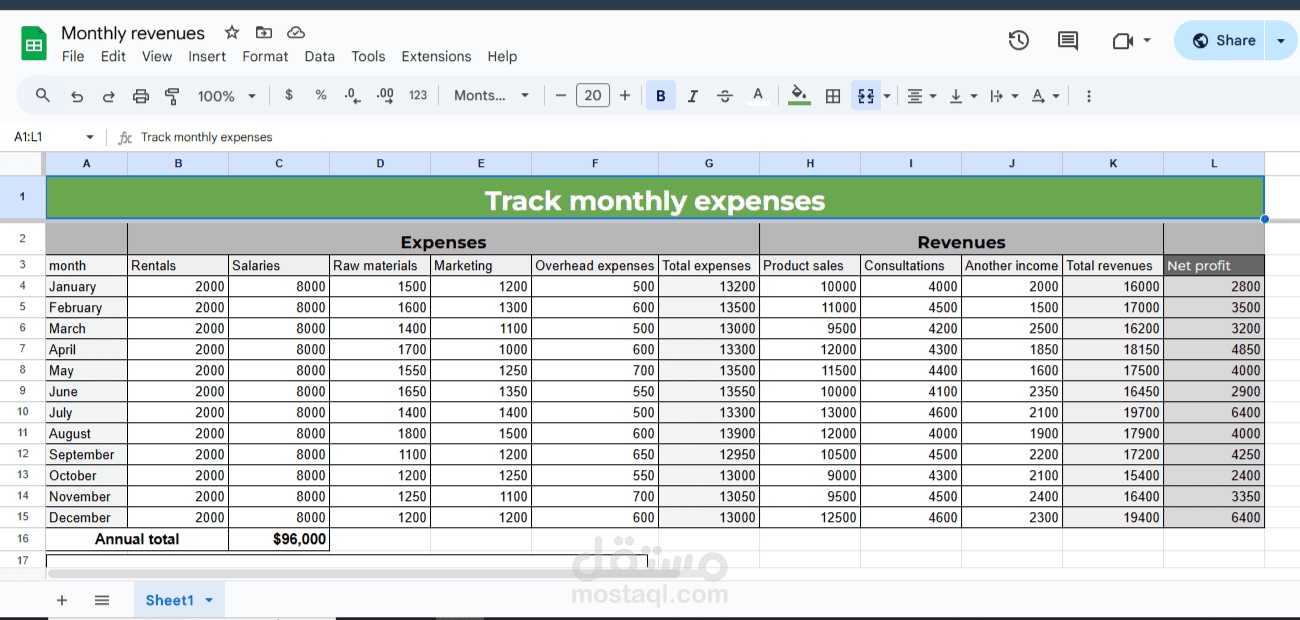1300x620 pixels.
Task: Click the Share button
Action: tap(1223, 40)
